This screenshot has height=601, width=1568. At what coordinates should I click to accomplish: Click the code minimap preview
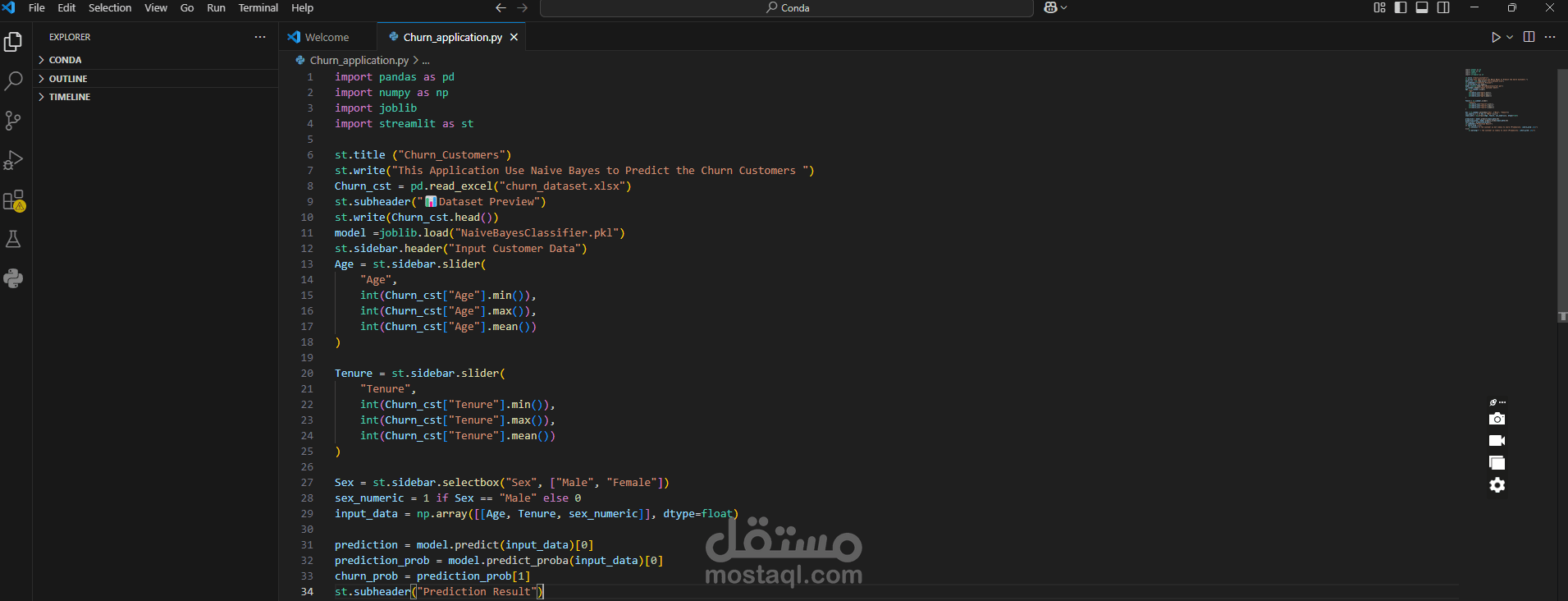[1502, 100]
